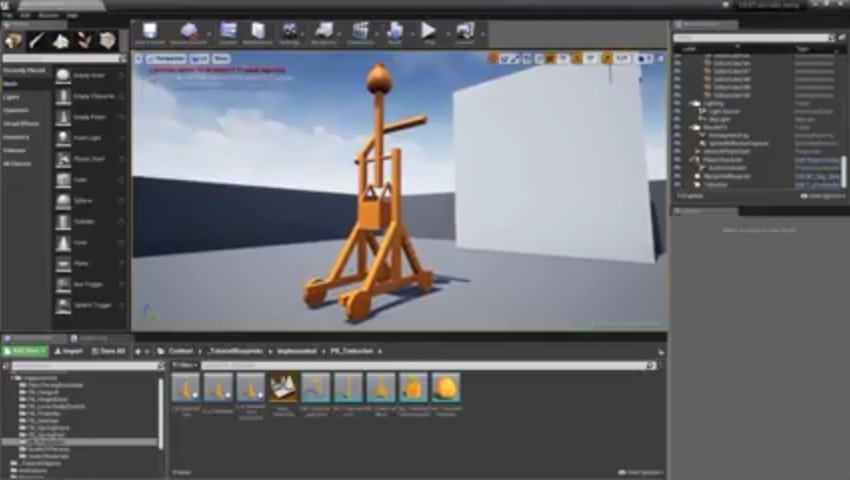Viewport: 850px width, 480px height.
Task: Select the translate gizmo in viewport toolbar
Action: [493, 59]
